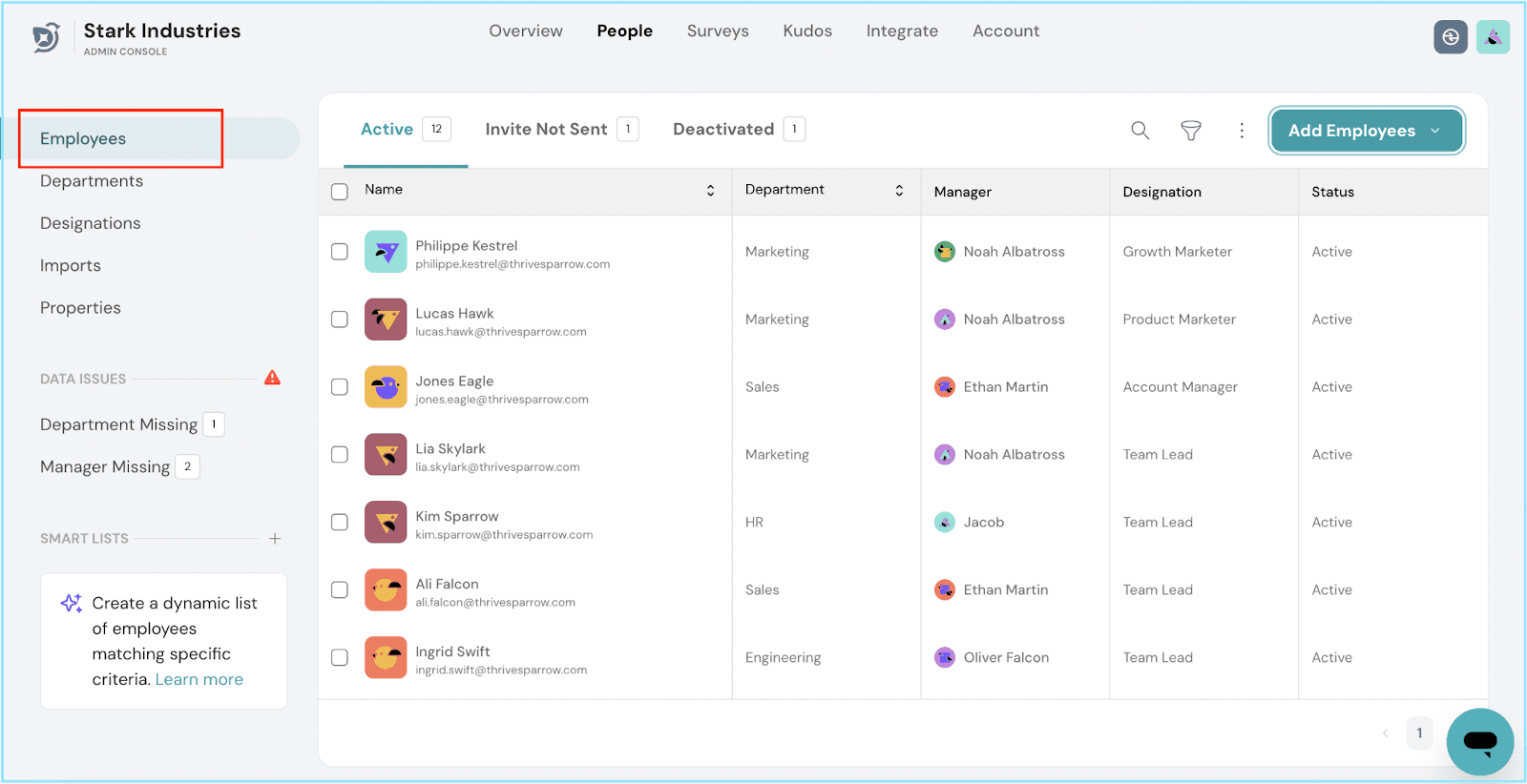Open the Surveys menu item
Image resolution: width=1527 pixels, height=784 pixels.
tap(718, 31)
